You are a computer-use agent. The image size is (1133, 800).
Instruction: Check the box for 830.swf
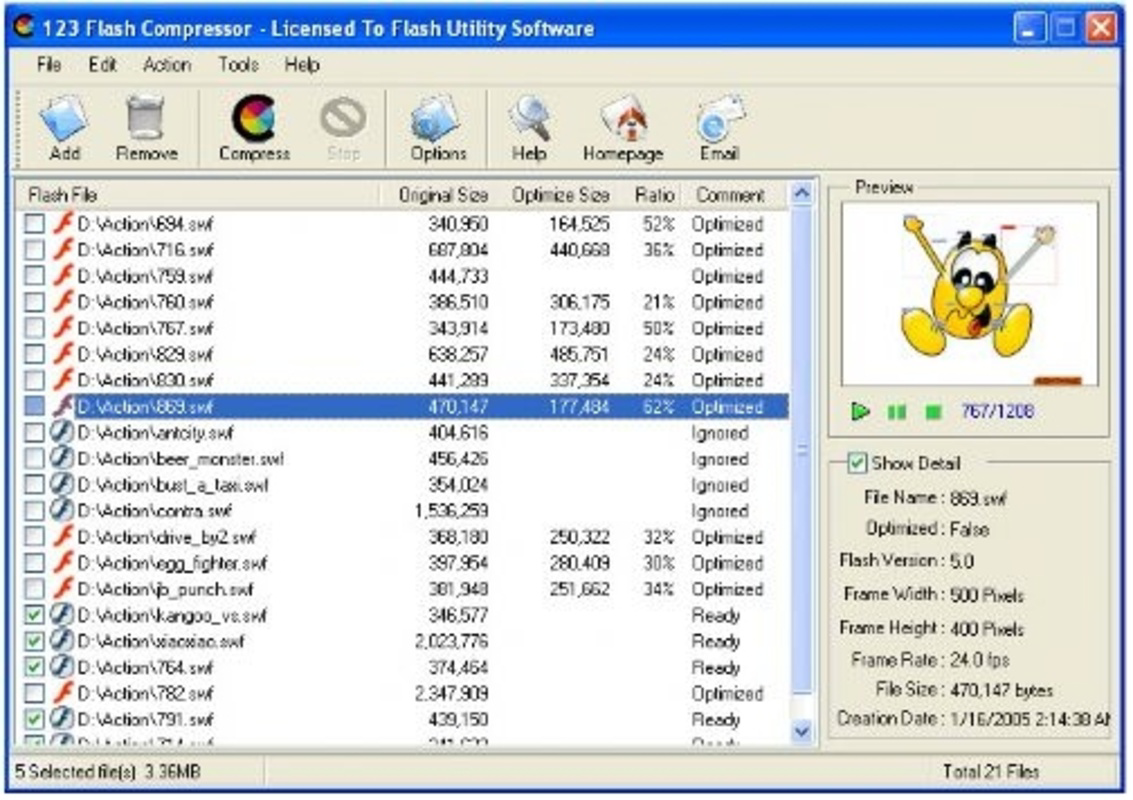34,379
